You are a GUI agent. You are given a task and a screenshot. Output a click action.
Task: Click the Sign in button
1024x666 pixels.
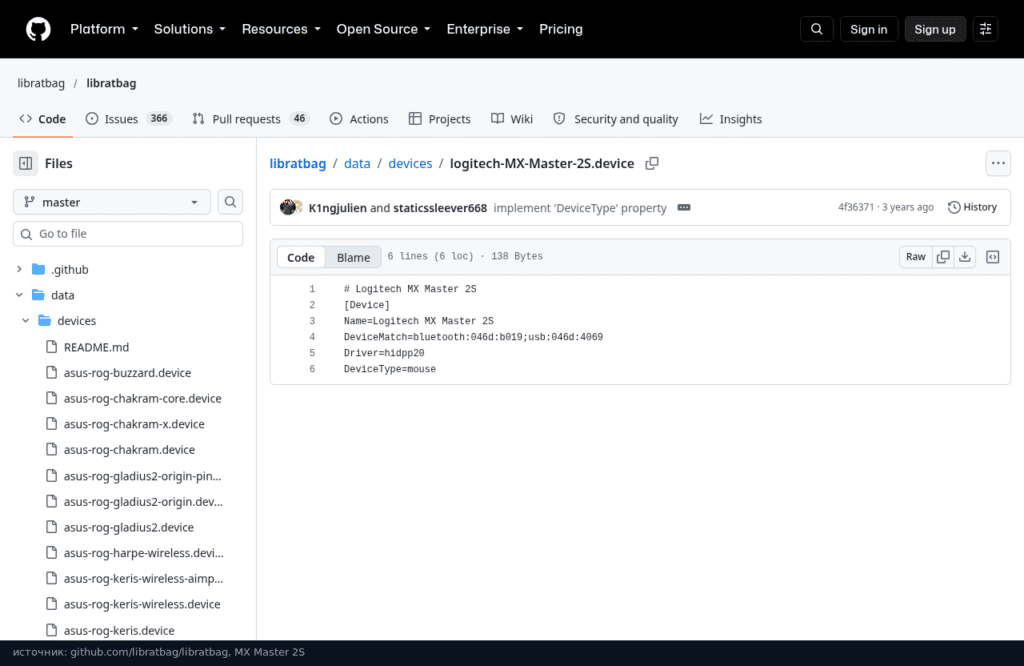coord(869,29)
